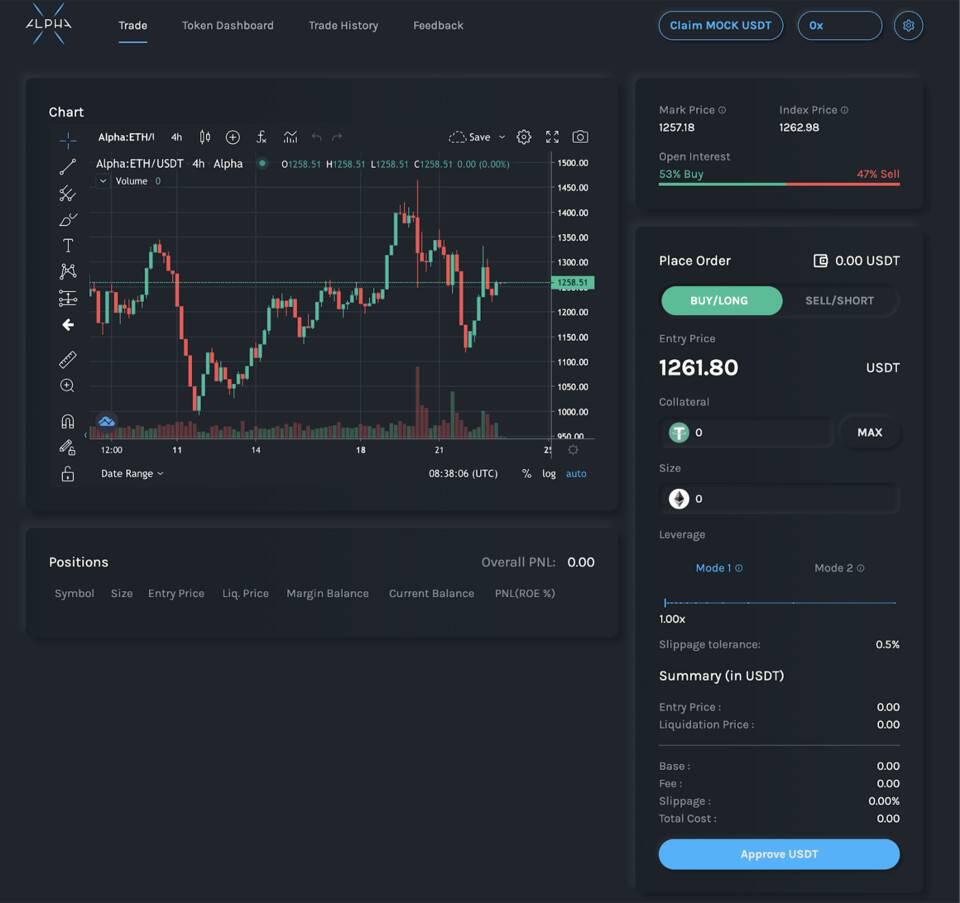This screenshot has width=960, height=903.
Task: Open the time axis settings gear
Action: (573, 450)
